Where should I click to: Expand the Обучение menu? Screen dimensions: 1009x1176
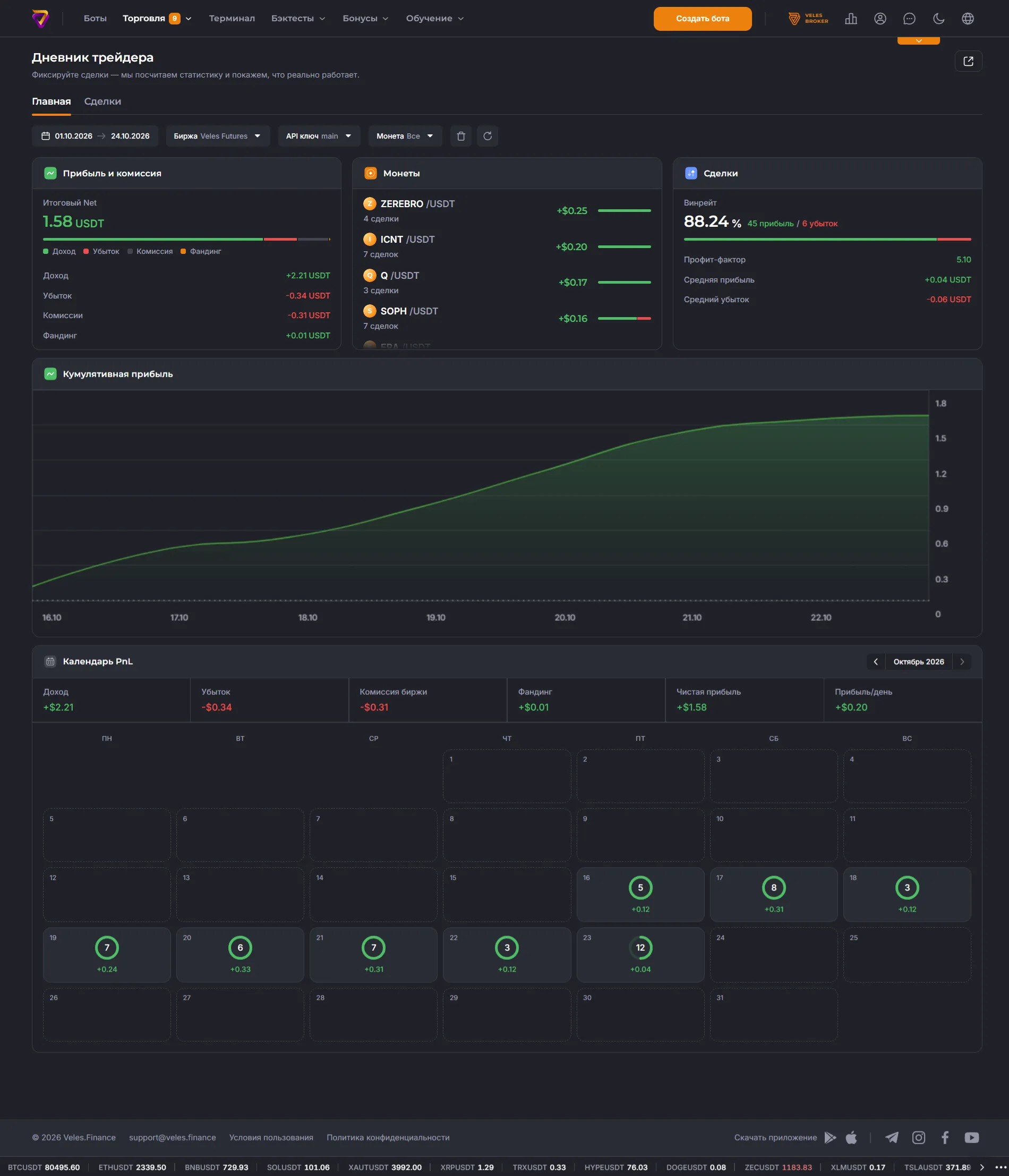435,19
